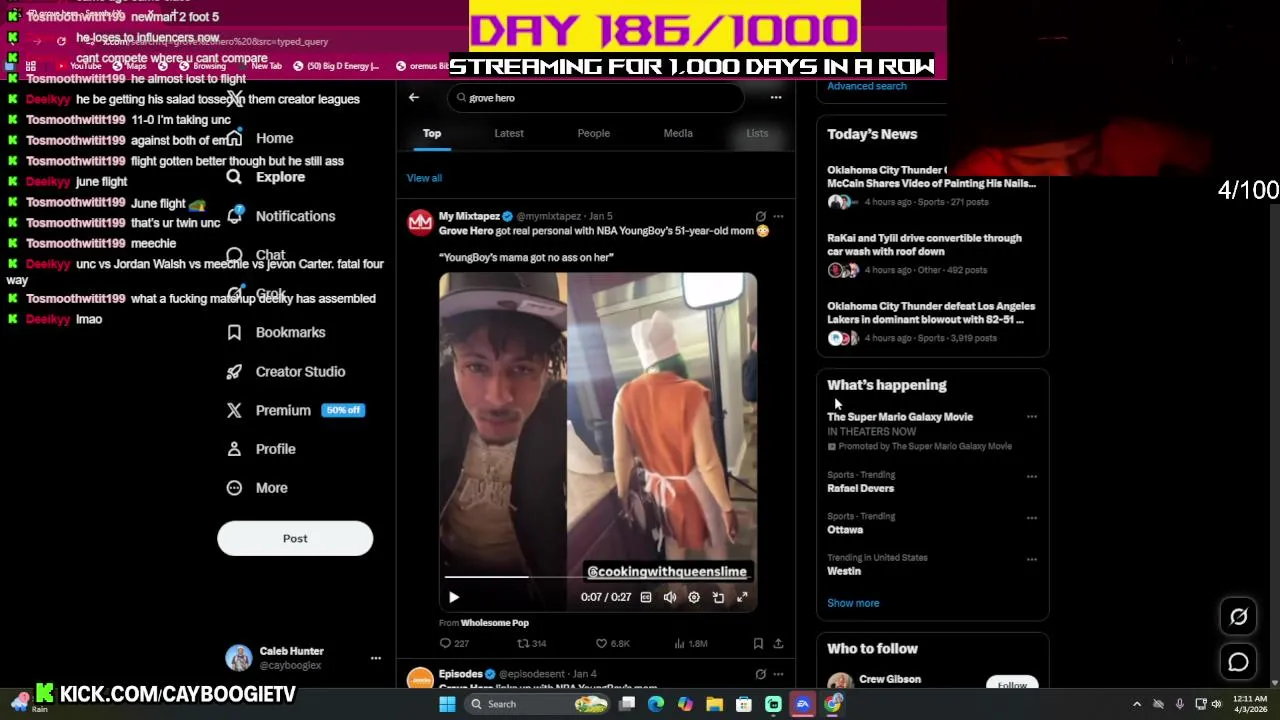Open the Grok floating button on the right edge
Image resolution: width=1280 pixels, height=720 pixels.
[1238, 617]
